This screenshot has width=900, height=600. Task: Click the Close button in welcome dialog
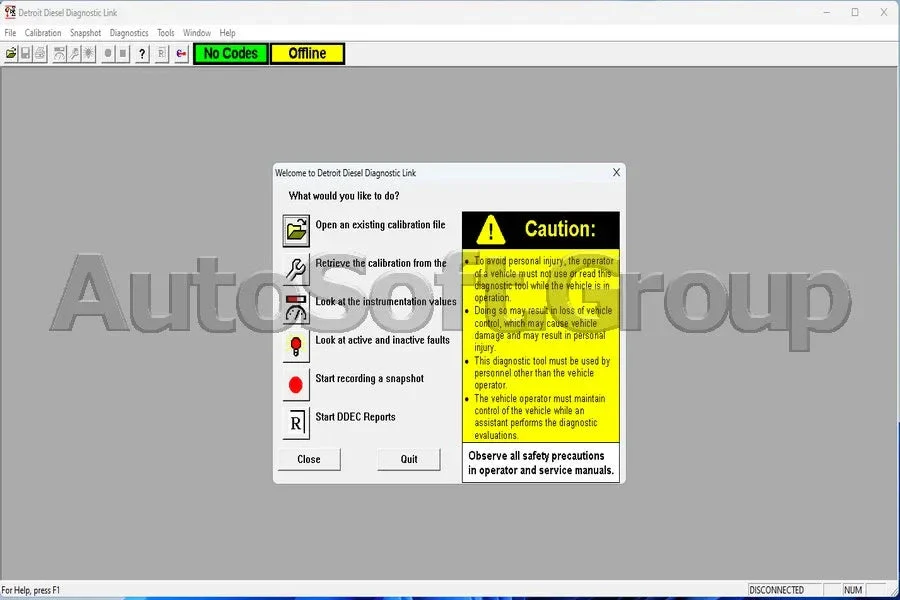(309, 459)
